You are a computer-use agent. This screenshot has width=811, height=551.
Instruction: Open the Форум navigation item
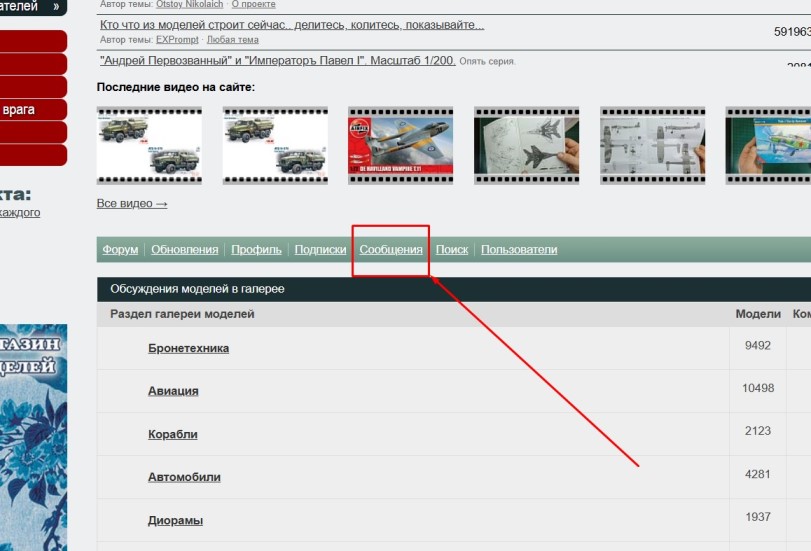[x=120, y=250]
